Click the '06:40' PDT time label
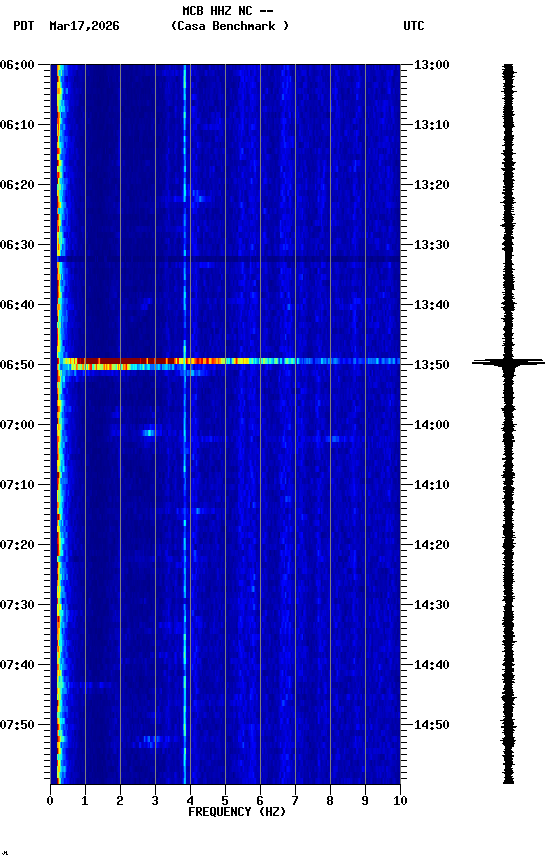The width and height of the screenshot is (552, 864). [17, 305]
